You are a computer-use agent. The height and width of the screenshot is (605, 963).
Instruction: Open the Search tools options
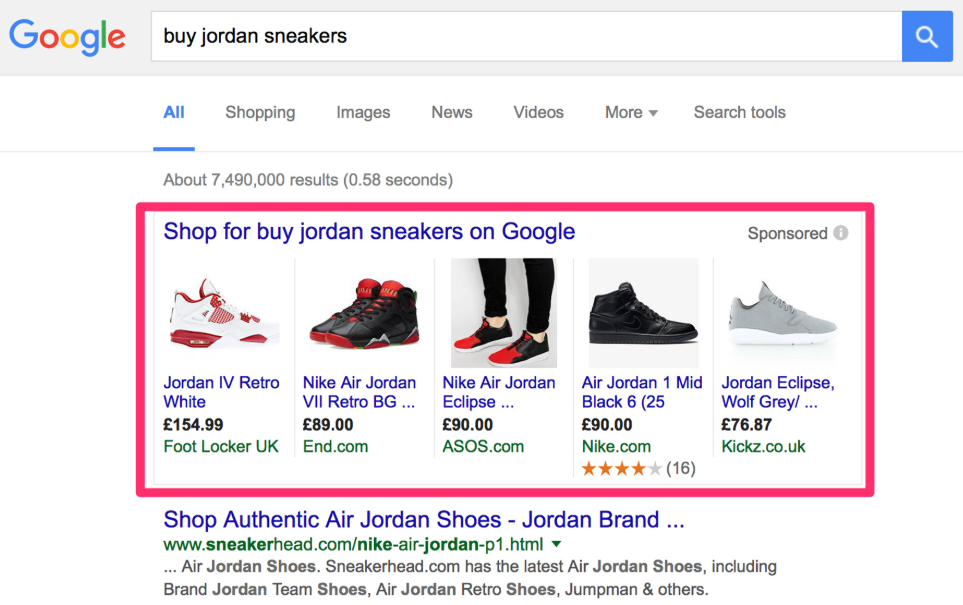(x=739, y=112)
